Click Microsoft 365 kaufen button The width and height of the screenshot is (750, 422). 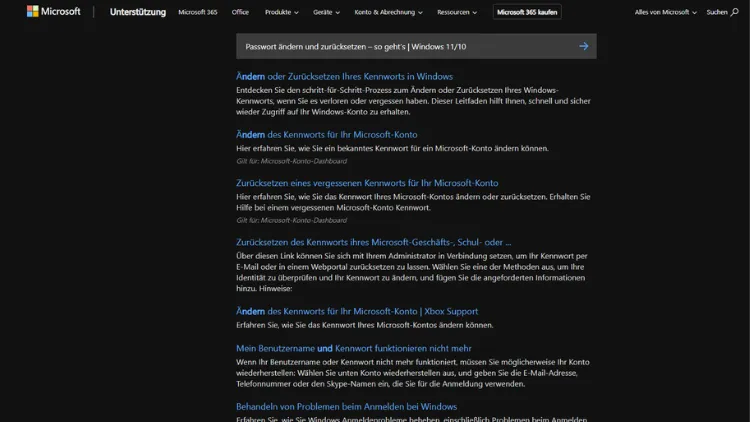(527, 12)
